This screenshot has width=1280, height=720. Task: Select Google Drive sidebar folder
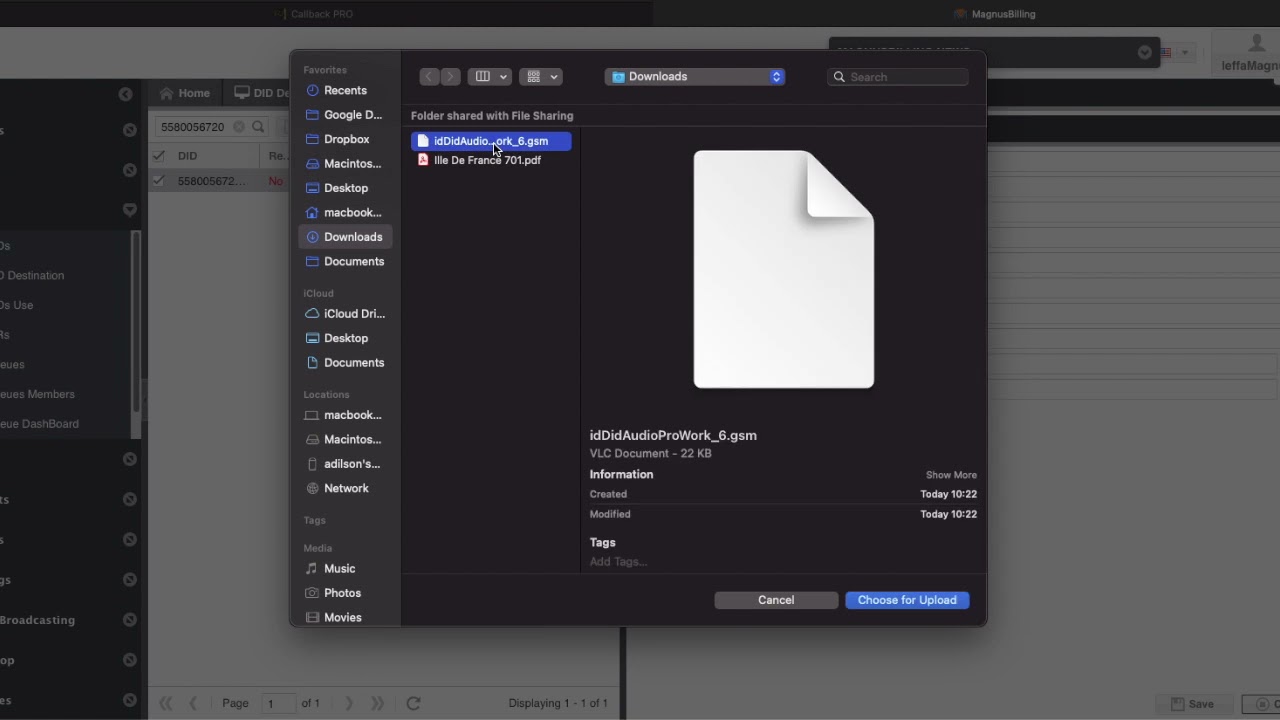[345, 115]
